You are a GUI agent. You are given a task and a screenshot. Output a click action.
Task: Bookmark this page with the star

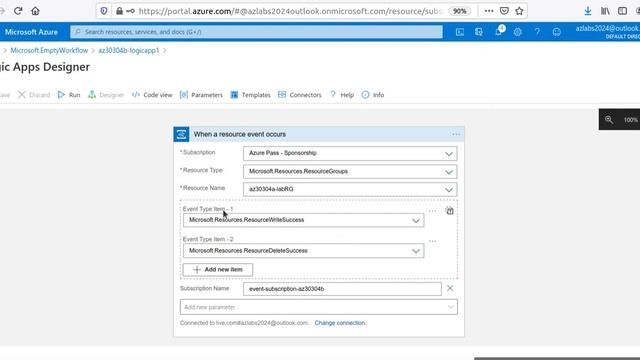pyautogui.click(x=519, y=11)
